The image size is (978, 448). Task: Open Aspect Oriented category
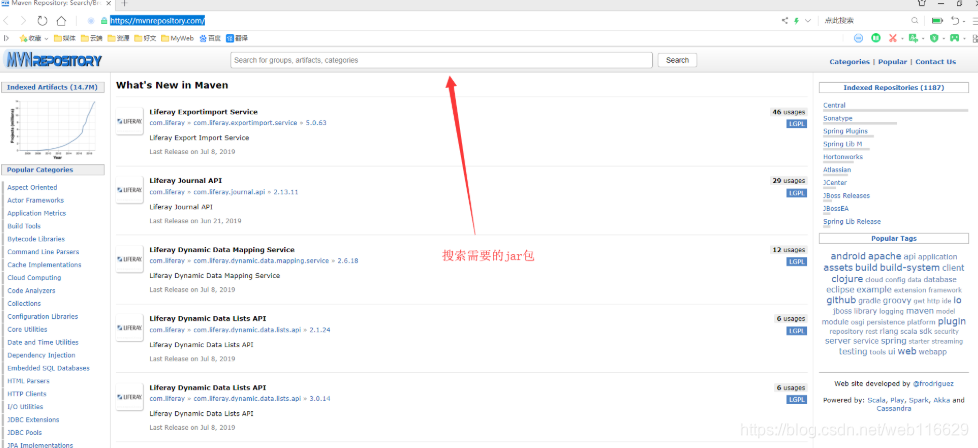[32, 187]
